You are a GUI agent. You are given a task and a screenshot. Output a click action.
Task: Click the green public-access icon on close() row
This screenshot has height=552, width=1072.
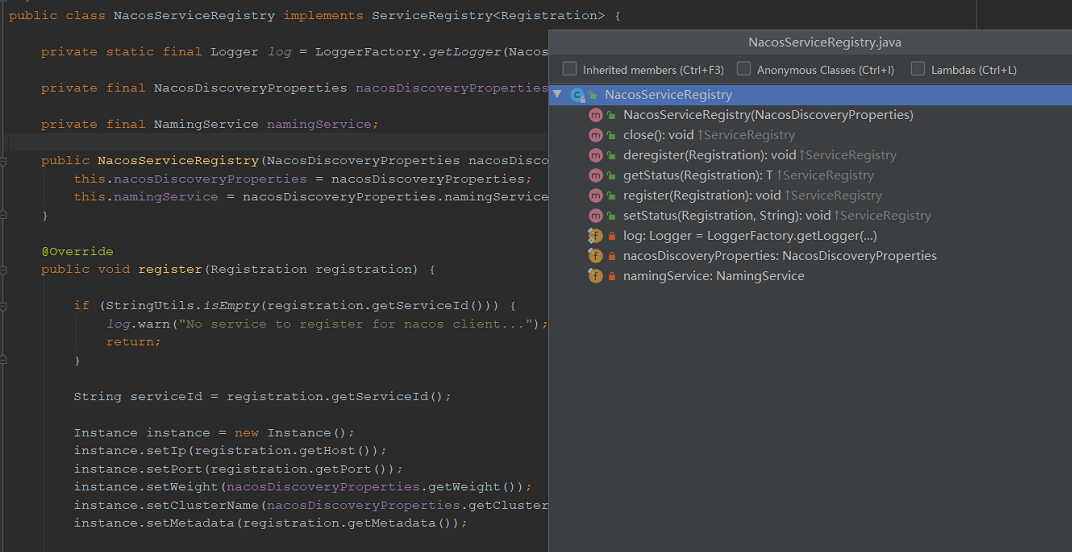pos(612,135)
